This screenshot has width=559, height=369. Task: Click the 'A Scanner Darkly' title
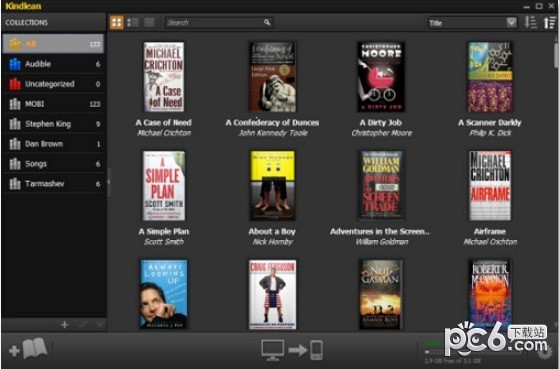(490, 123)
